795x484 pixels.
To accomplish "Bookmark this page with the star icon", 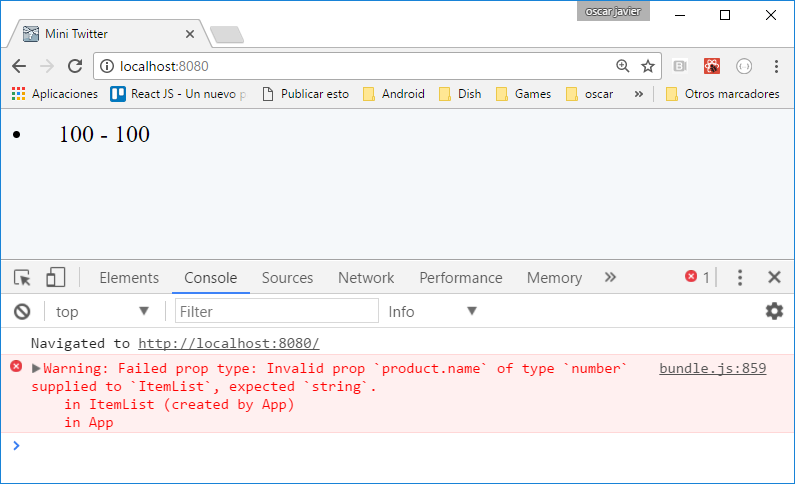I will pos(648,66).
